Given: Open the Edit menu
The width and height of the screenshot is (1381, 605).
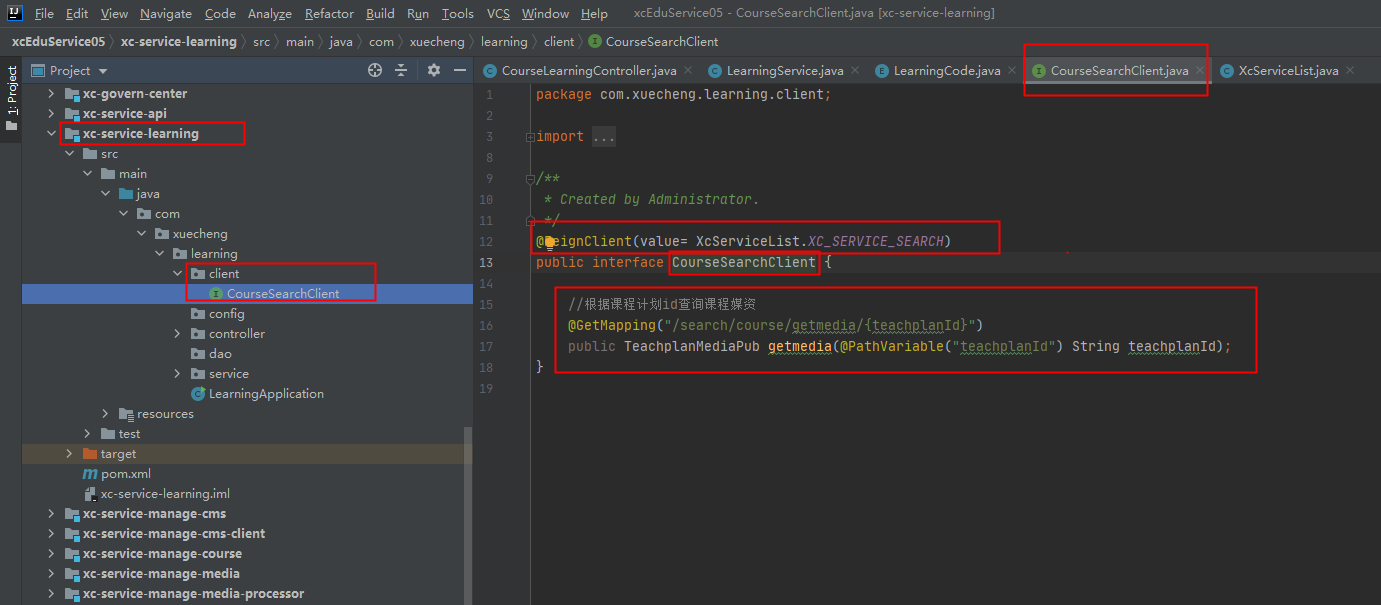Looking at the screenshot, I should (x=77, y=14).
